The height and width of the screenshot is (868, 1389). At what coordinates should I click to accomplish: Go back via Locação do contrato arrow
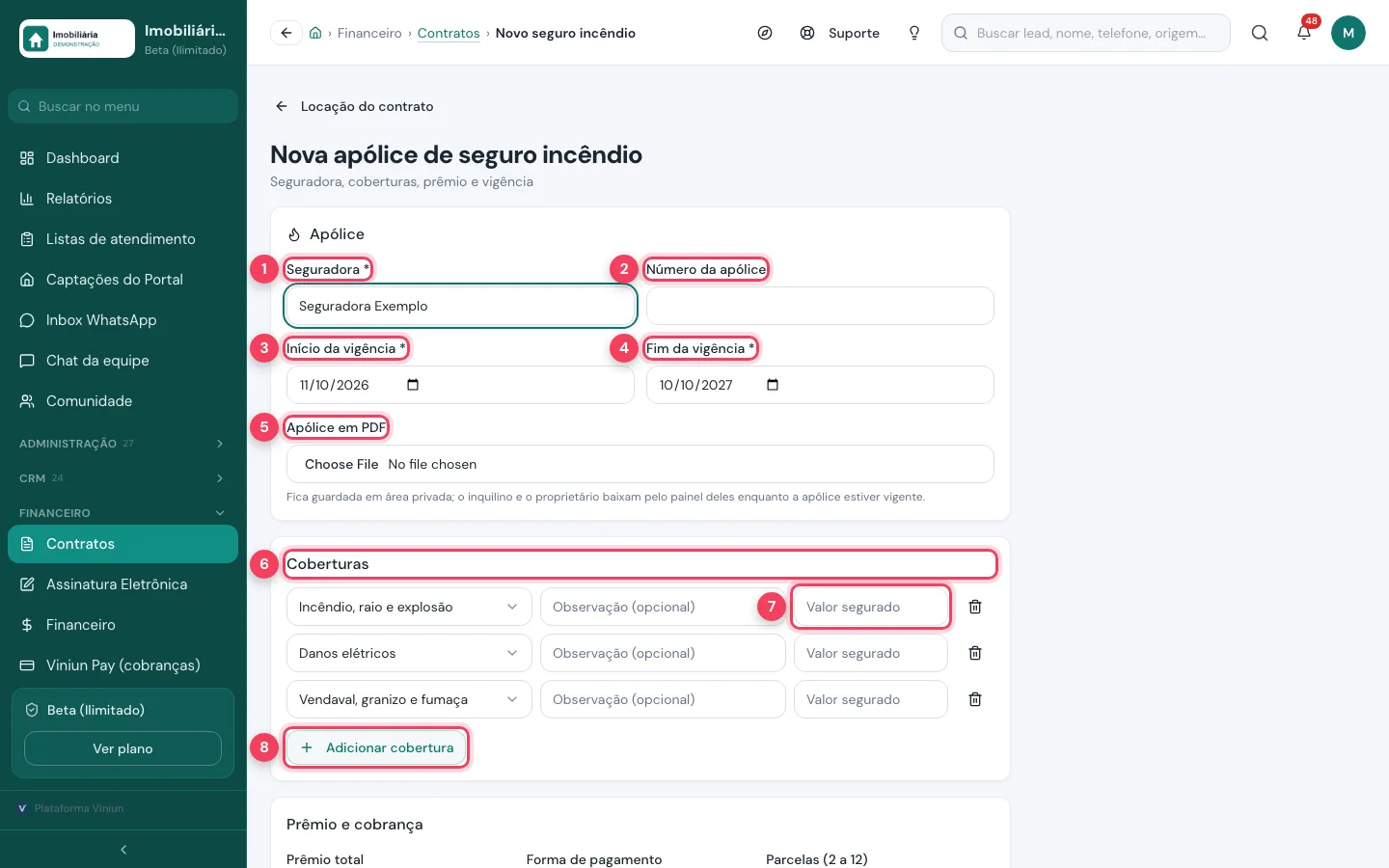282,106
